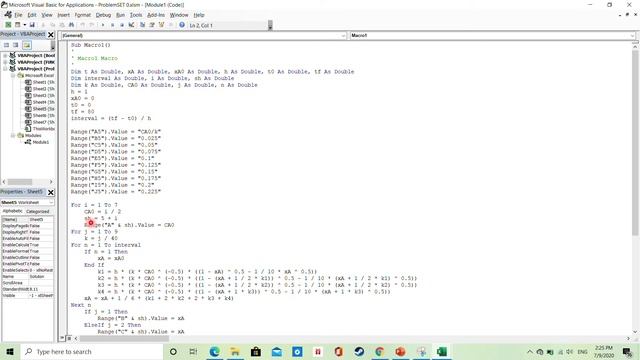Open the Help menu
Screen dimensions: 640x360
click(x=199, y=15)
